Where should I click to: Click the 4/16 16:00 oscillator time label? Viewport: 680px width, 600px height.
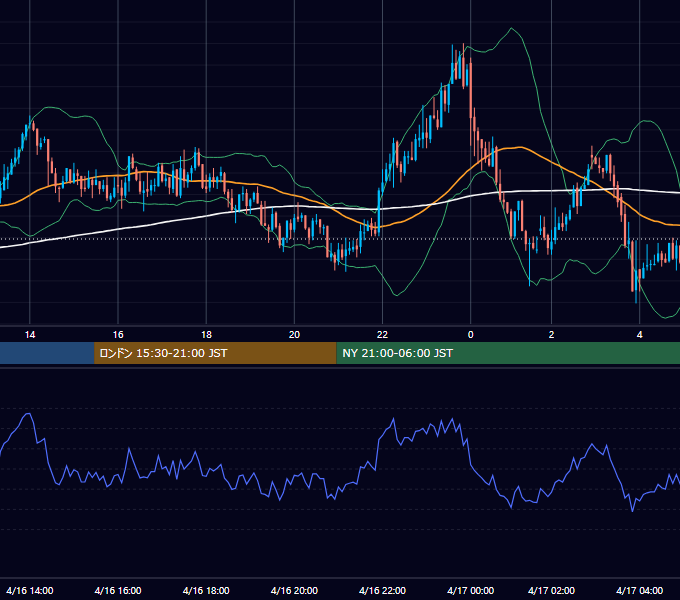click(x=118, y=591)
